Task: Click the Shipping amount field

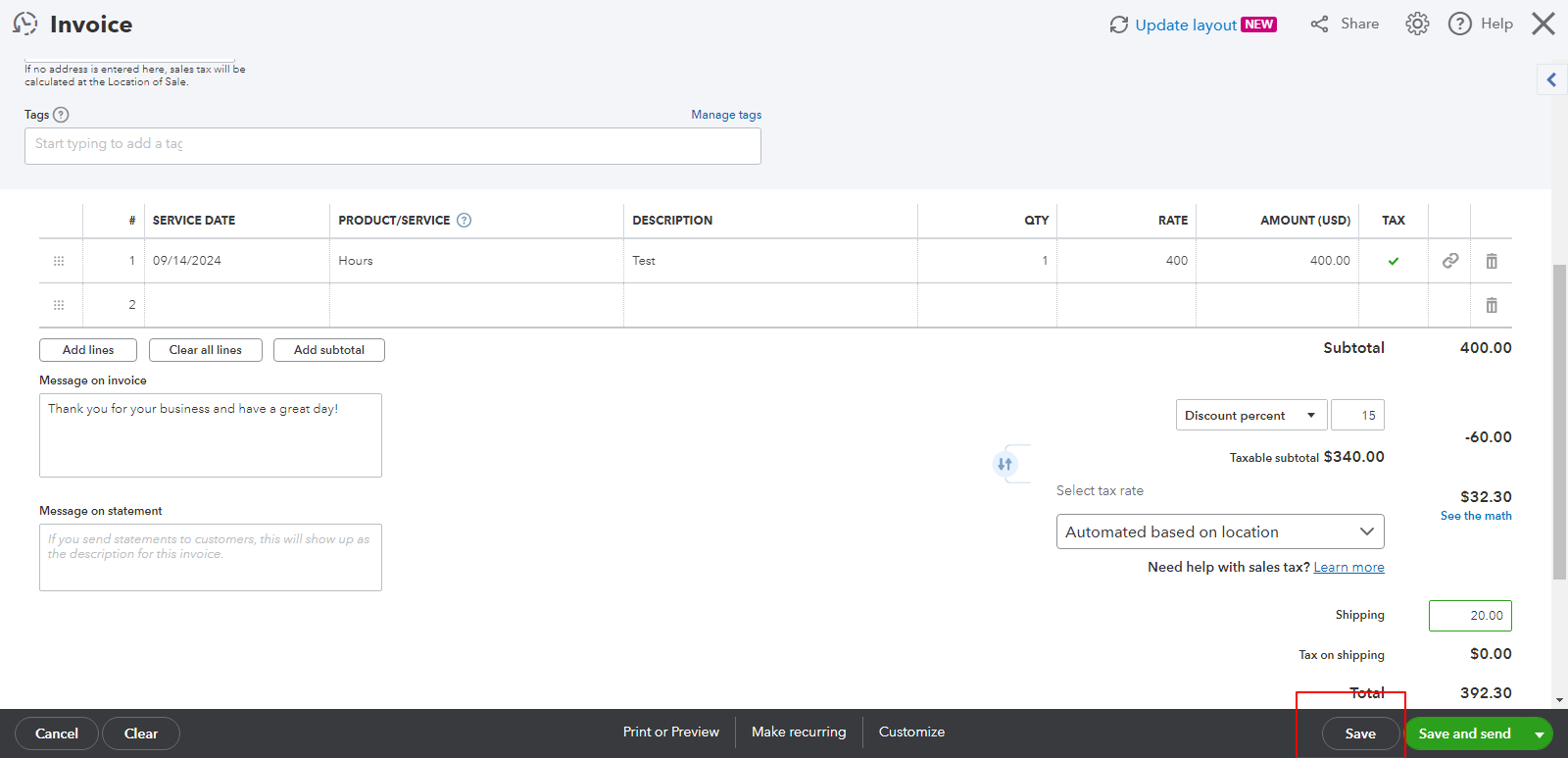Action: [x=1470, y=616]
